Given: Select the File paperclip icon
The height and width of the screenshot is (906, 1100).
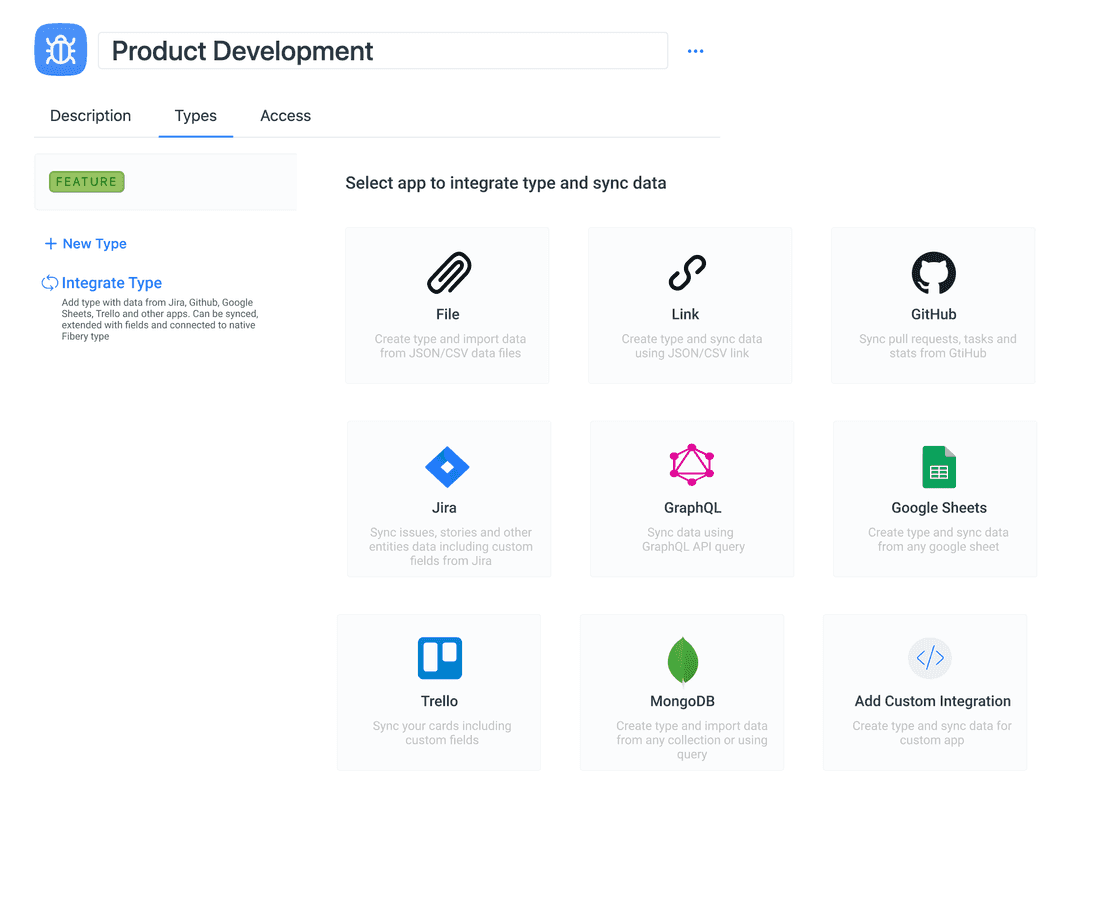Looking at the screenshot, I should pos(448,273).
